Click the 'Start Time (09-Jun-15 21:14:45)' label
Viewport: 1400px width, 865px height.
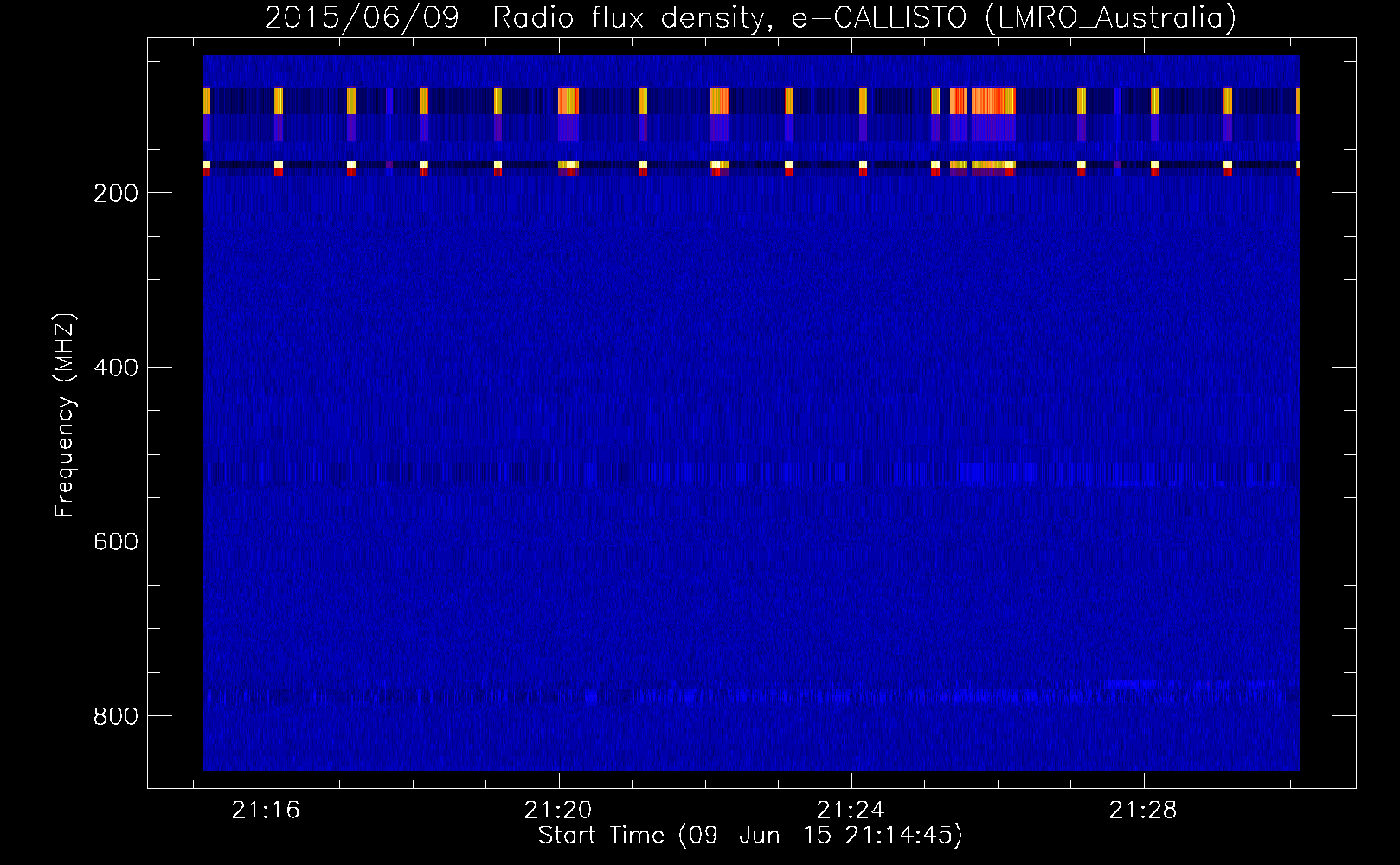click(x=750, y=836)
